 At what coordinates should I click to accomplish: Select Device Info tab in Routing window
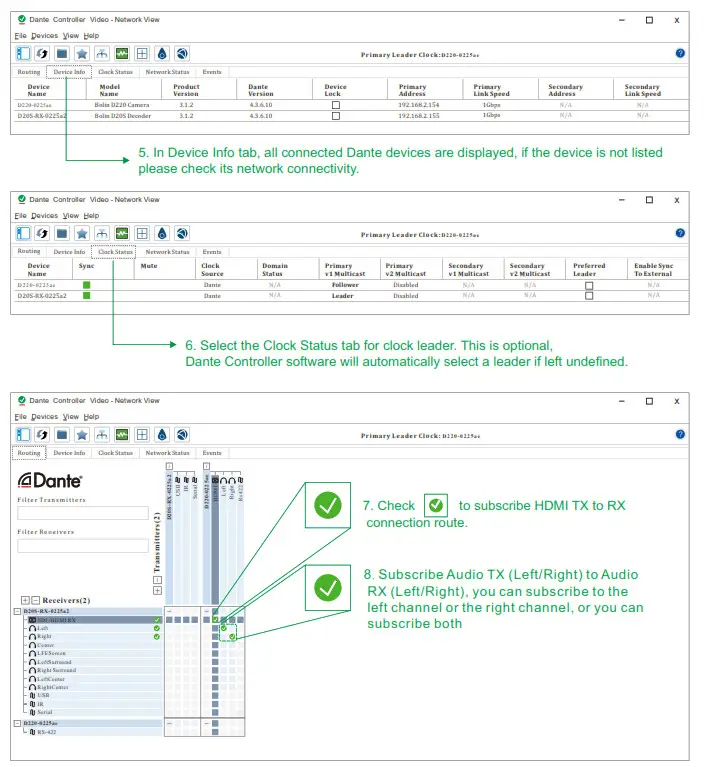click(69, 453)
